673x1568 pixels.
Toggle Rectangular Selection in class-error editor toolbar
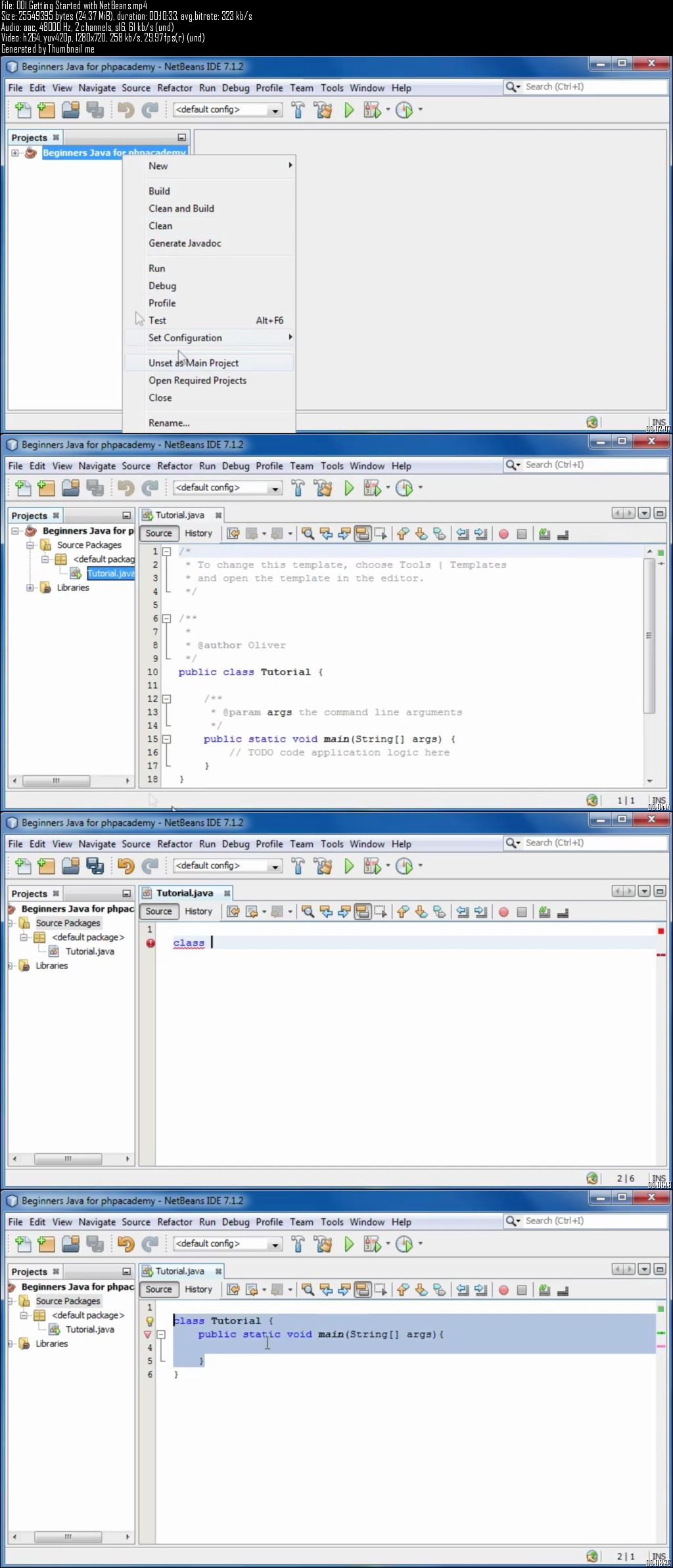click(381, 912)
